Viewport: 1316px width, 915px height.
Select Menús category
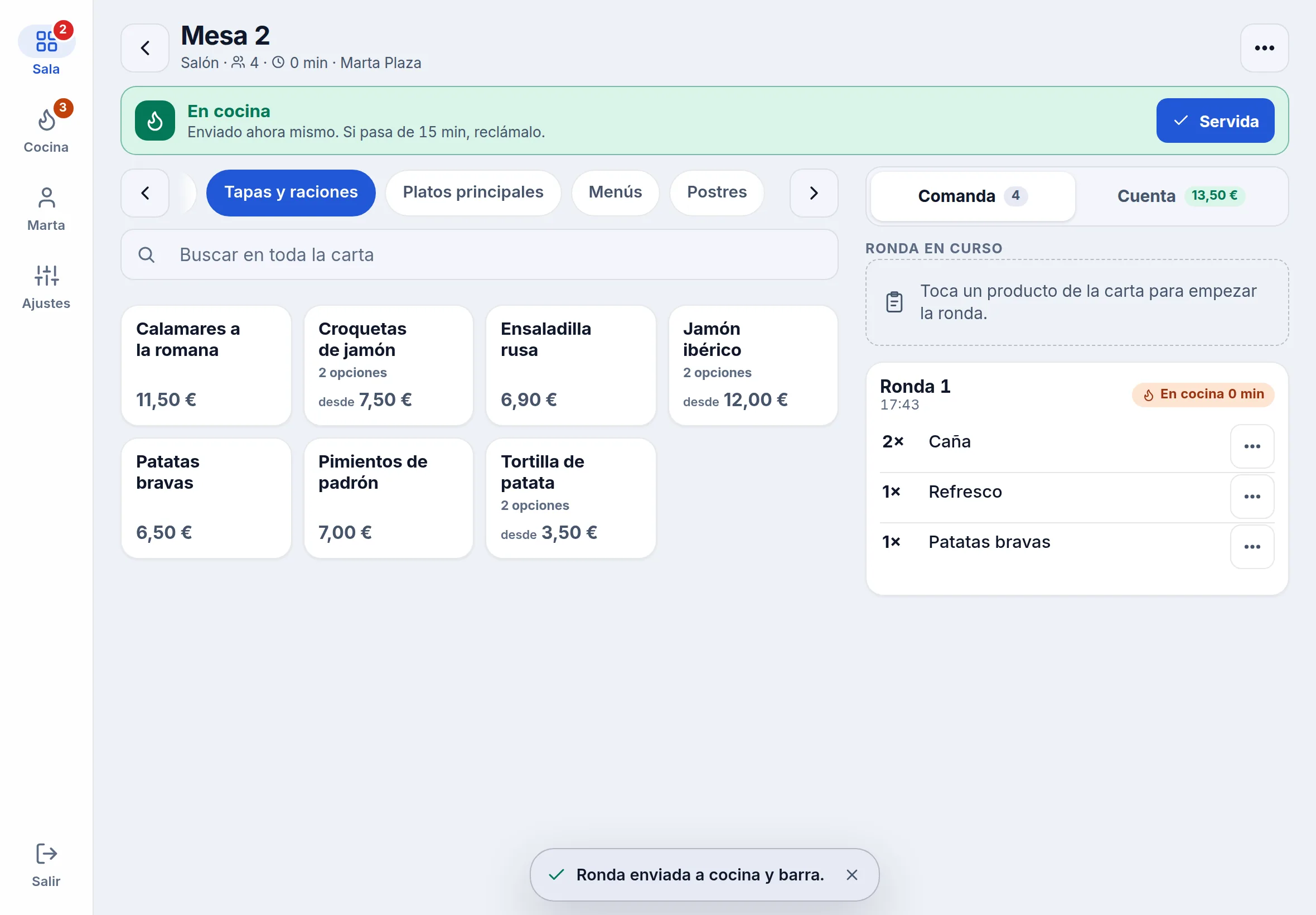point(615,192)
